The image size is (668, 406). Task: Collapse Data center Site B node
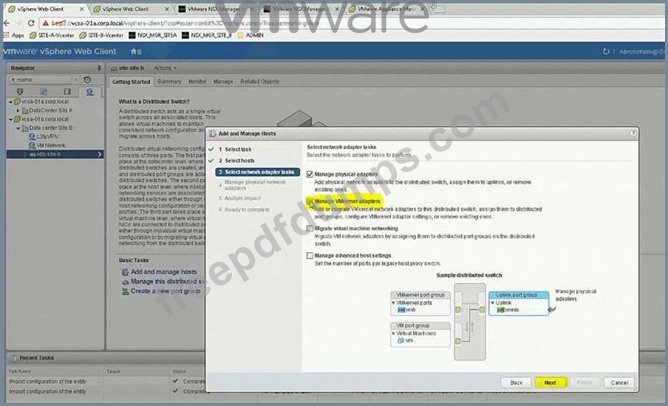18,128
